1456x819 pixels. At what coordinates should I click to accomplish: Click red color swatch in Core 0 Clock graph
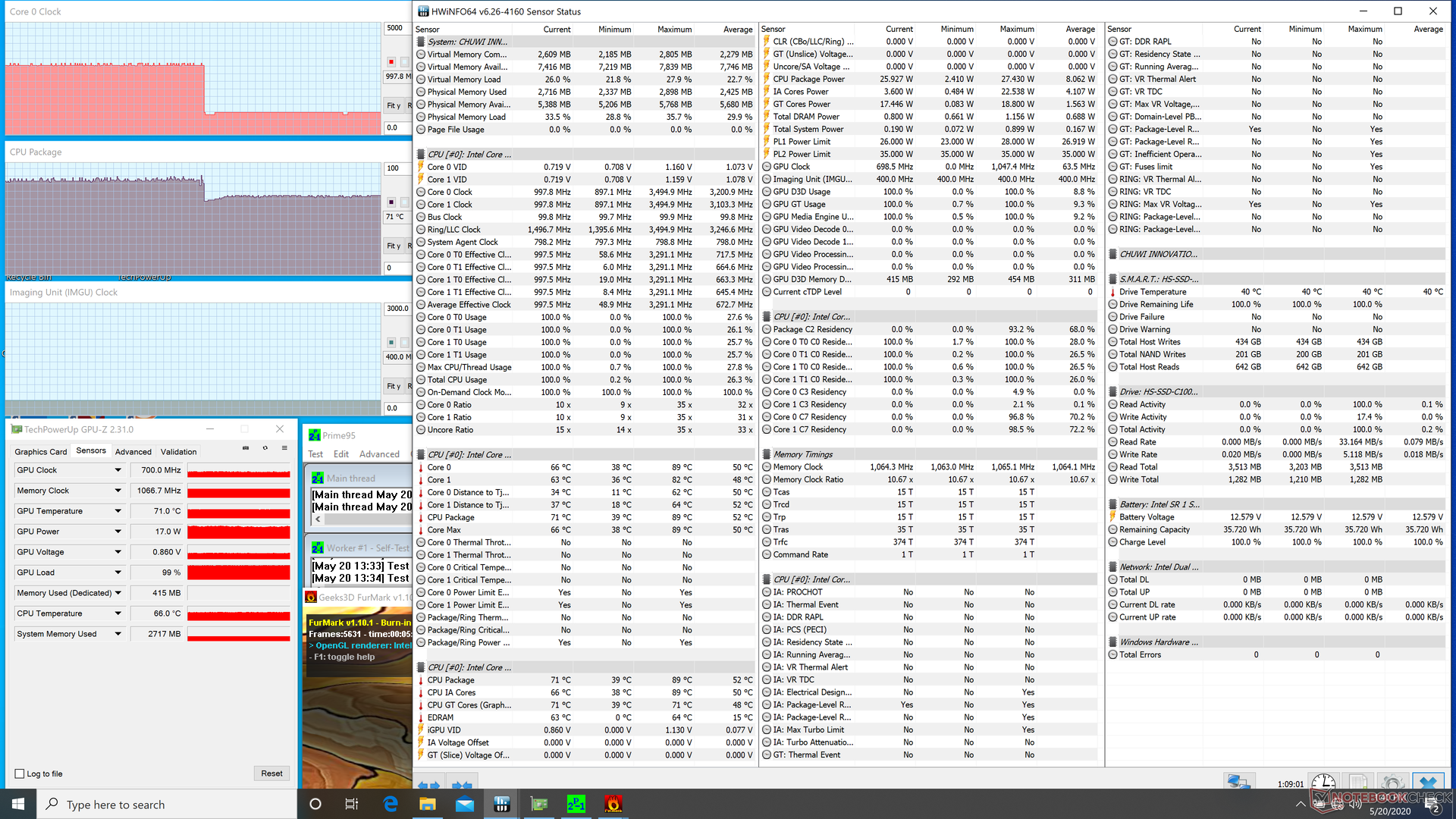(x=391, y=62)
